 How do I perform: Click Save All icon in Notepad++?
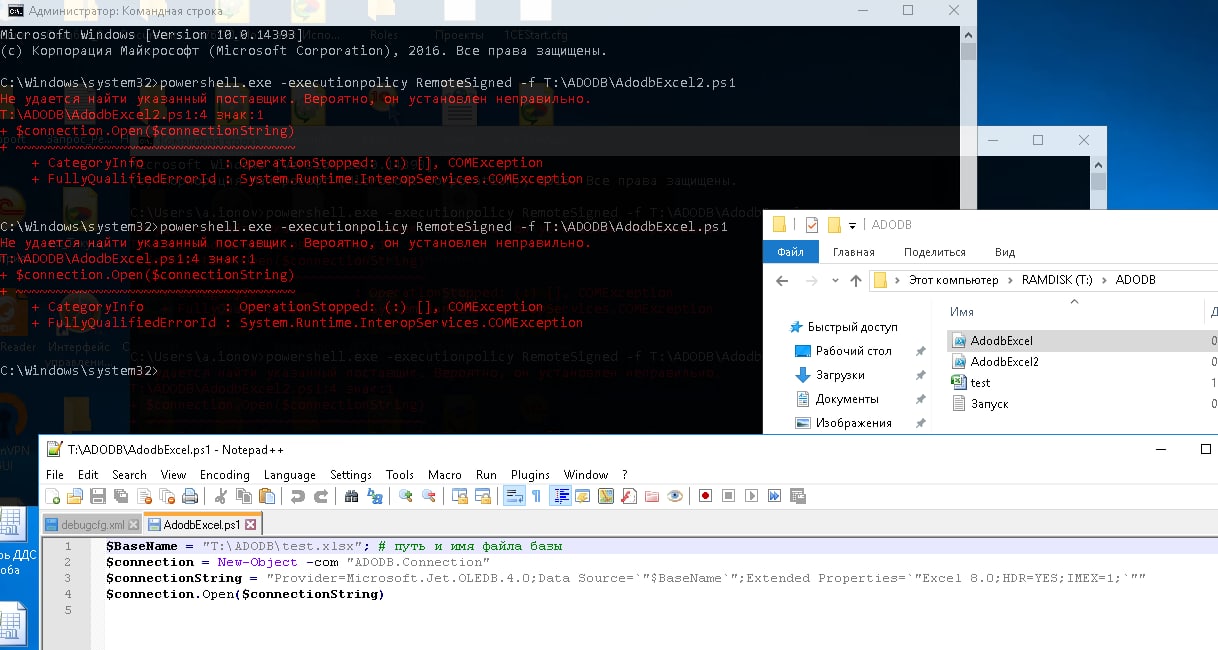[x=121, y=496]
